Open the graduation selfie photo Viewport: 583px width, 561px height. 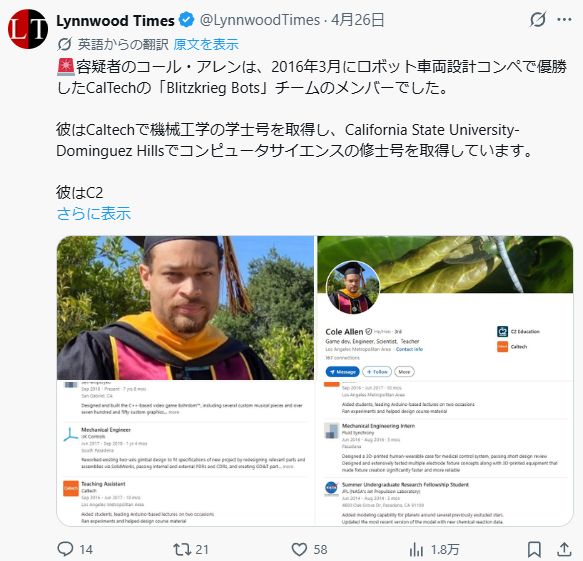coord(186,308)
